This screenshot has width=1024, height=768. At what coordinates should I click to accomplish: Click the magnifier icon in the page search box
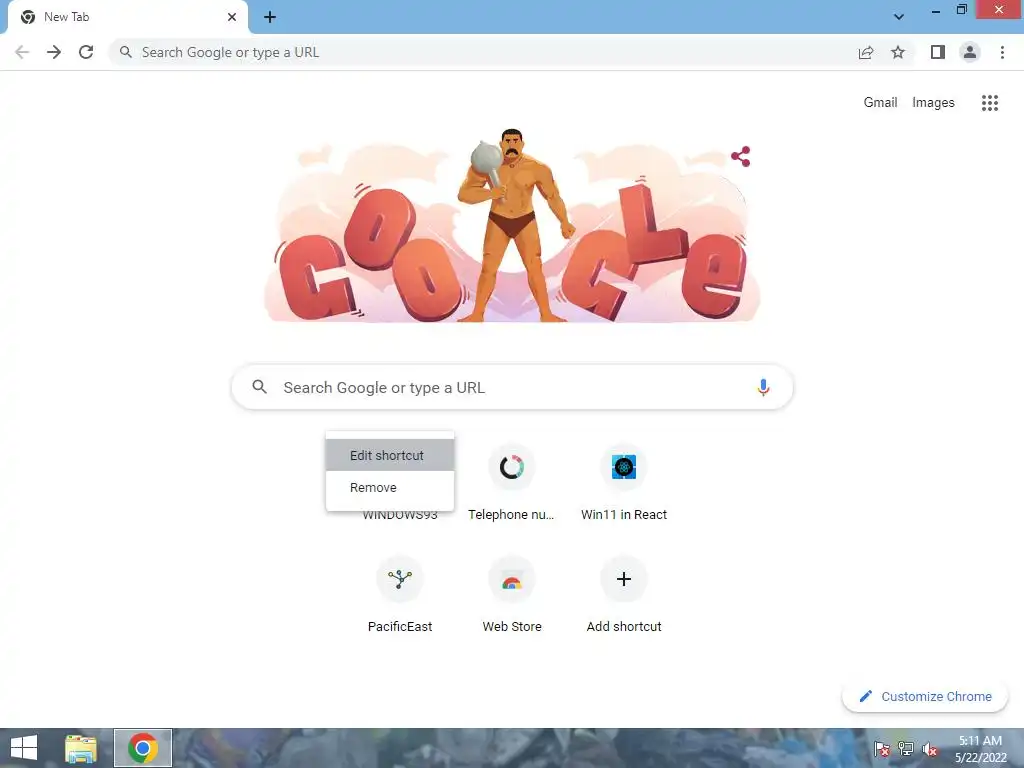pyautogui.click(x=259, y=387)
